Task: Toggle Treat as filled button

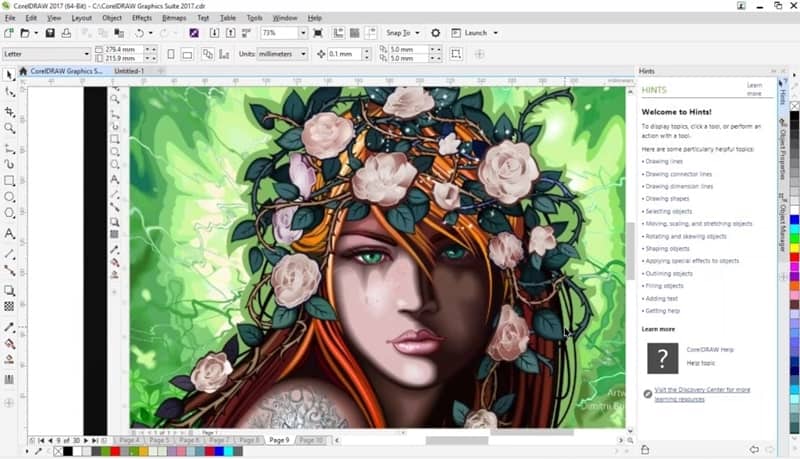Action: tap(456, 54)
